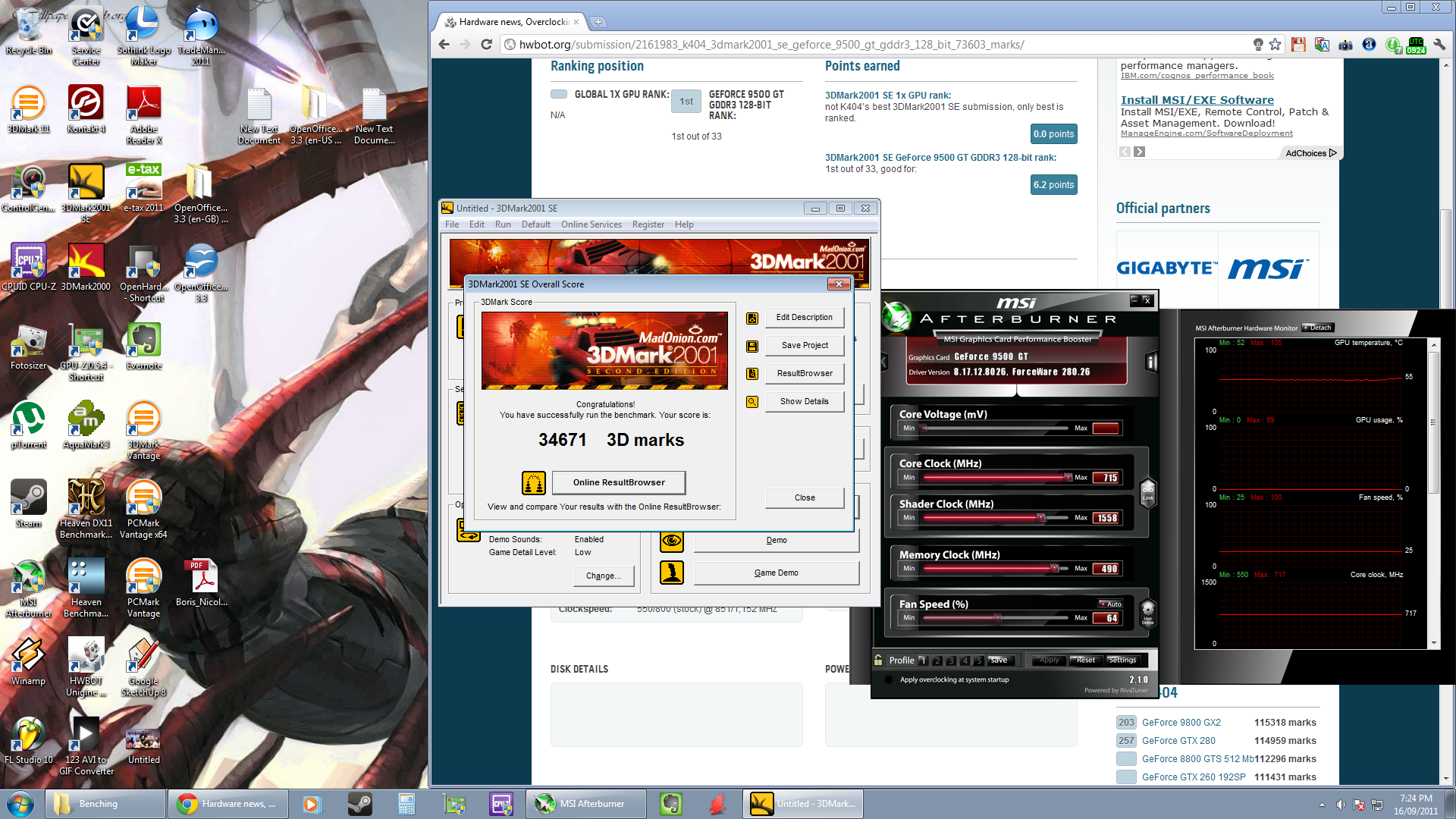Toggle Auto fan speed in Afterburner

click(x=1111, y=604)
